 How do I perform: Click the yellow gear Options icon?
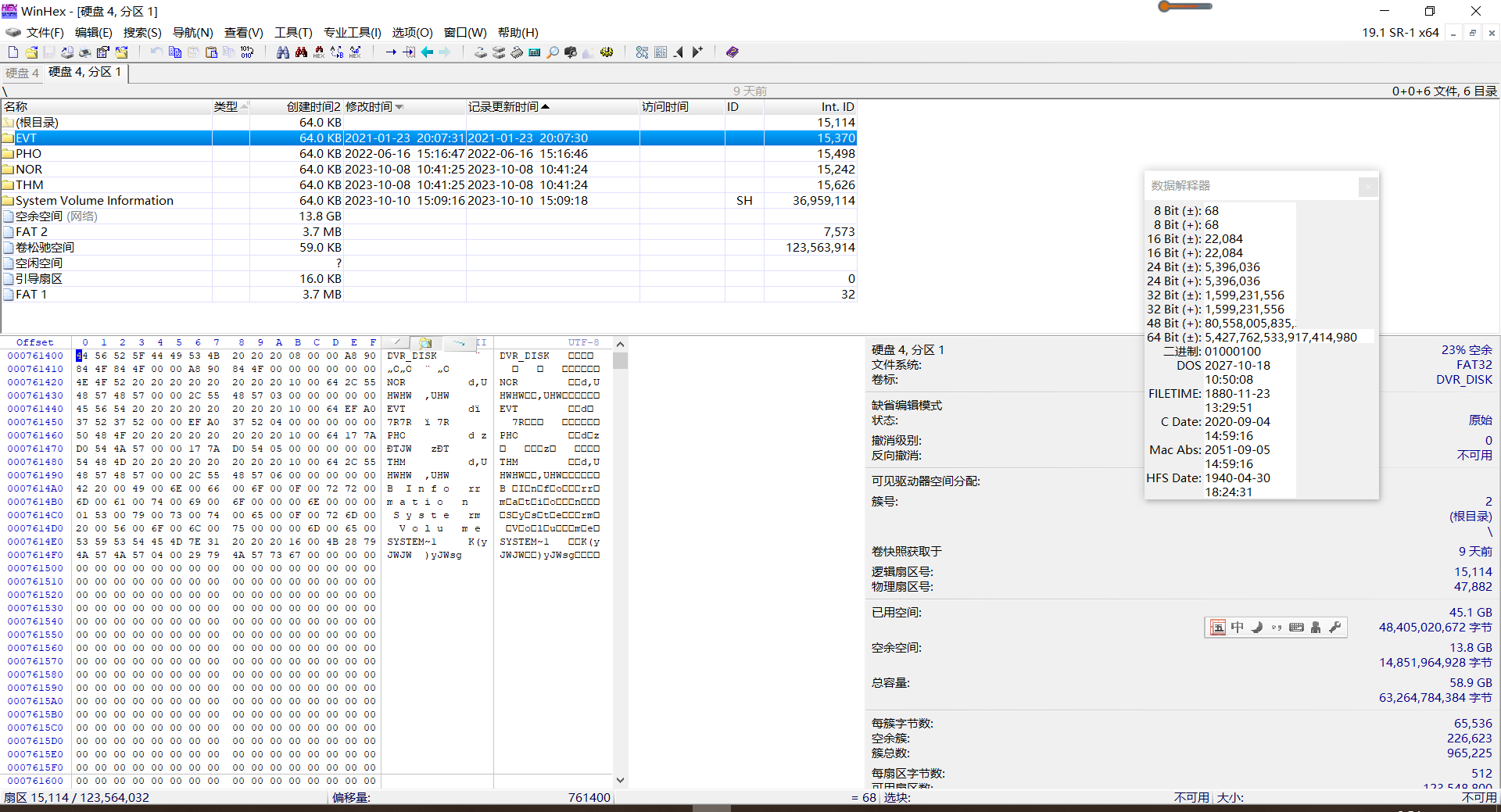(x=607, y=52)
